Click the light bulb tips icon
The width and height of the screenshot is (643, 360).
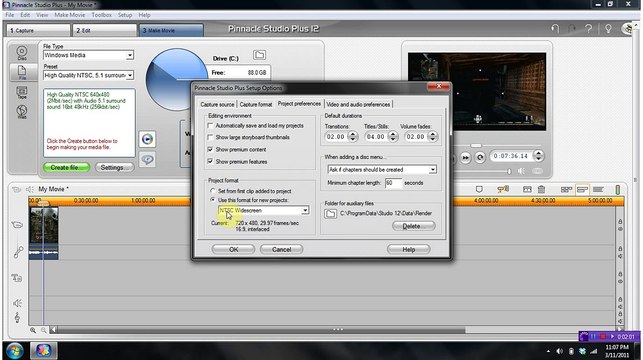tap(608, 29)
